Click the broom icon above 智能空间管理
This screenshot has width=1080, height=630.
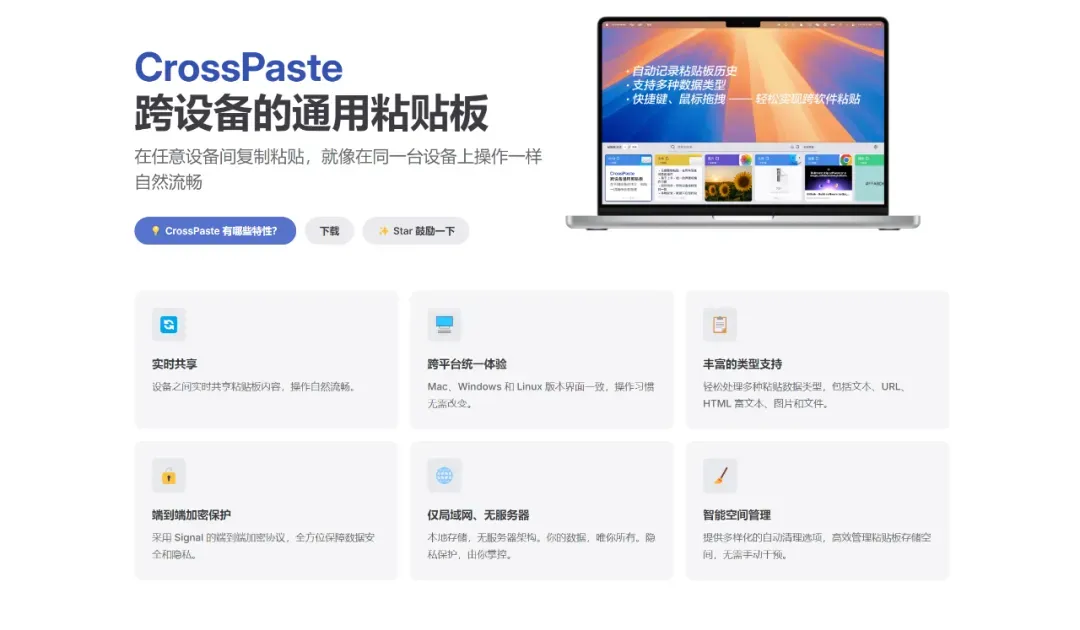click(720, 475)
